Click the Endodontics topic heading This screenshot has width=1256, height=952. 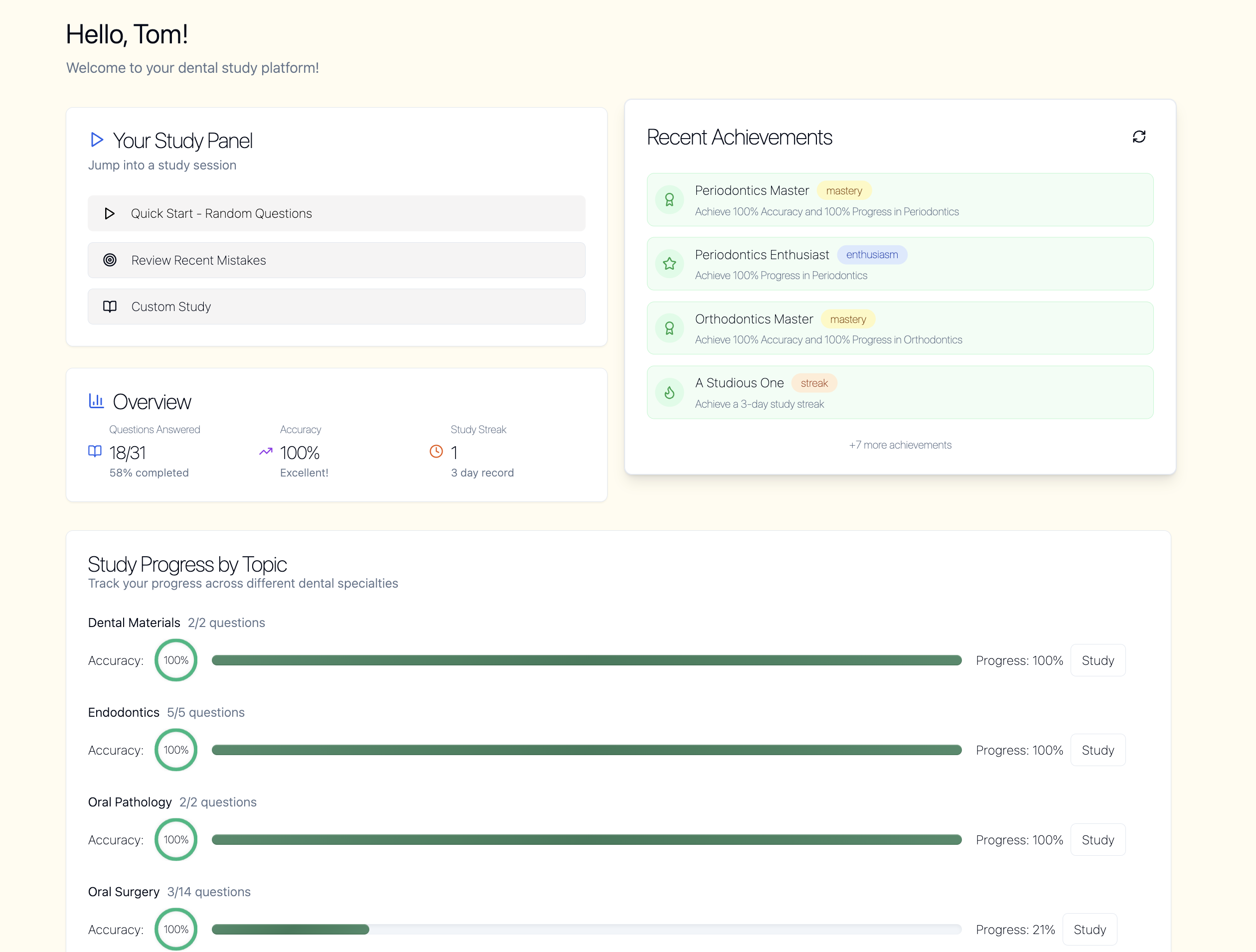pos(124,712)
